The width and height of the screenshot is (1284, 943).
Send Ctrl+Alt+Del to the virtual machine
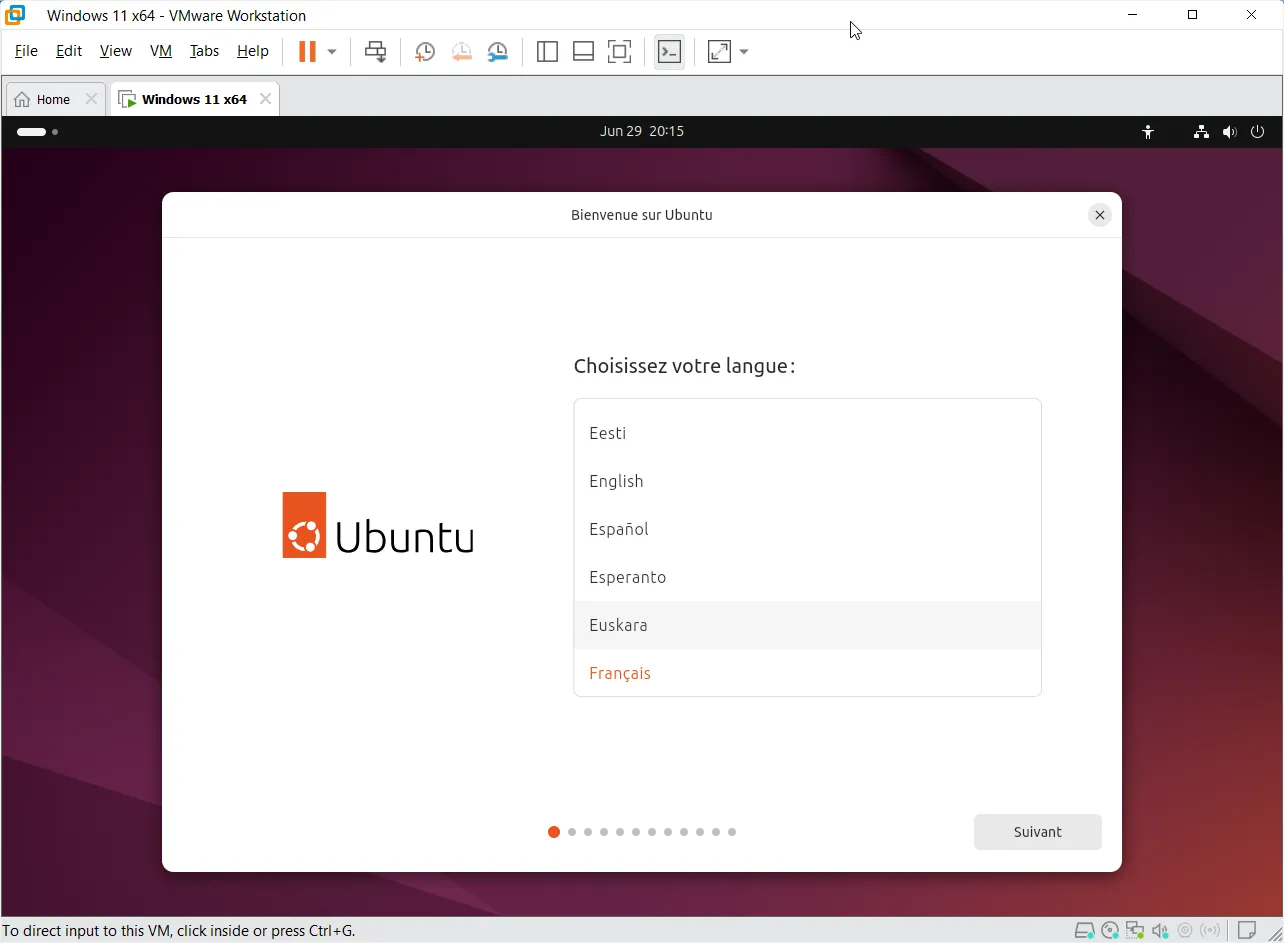[376, 52]
